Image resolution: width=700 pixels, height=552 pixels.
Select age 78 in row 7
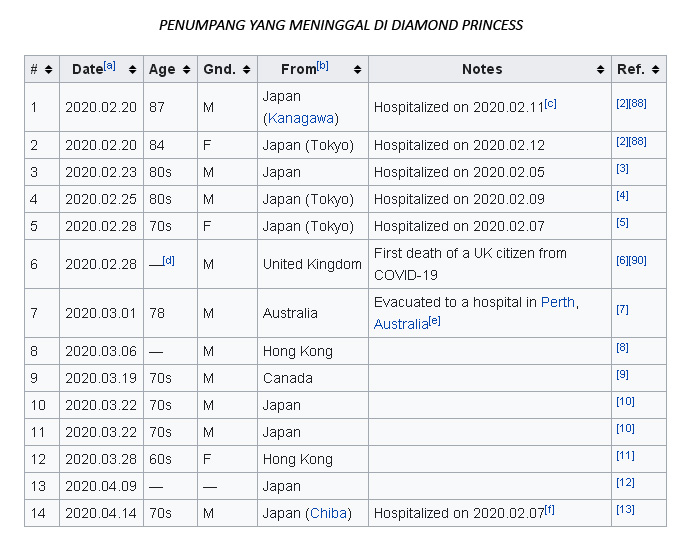coord(157,314)
